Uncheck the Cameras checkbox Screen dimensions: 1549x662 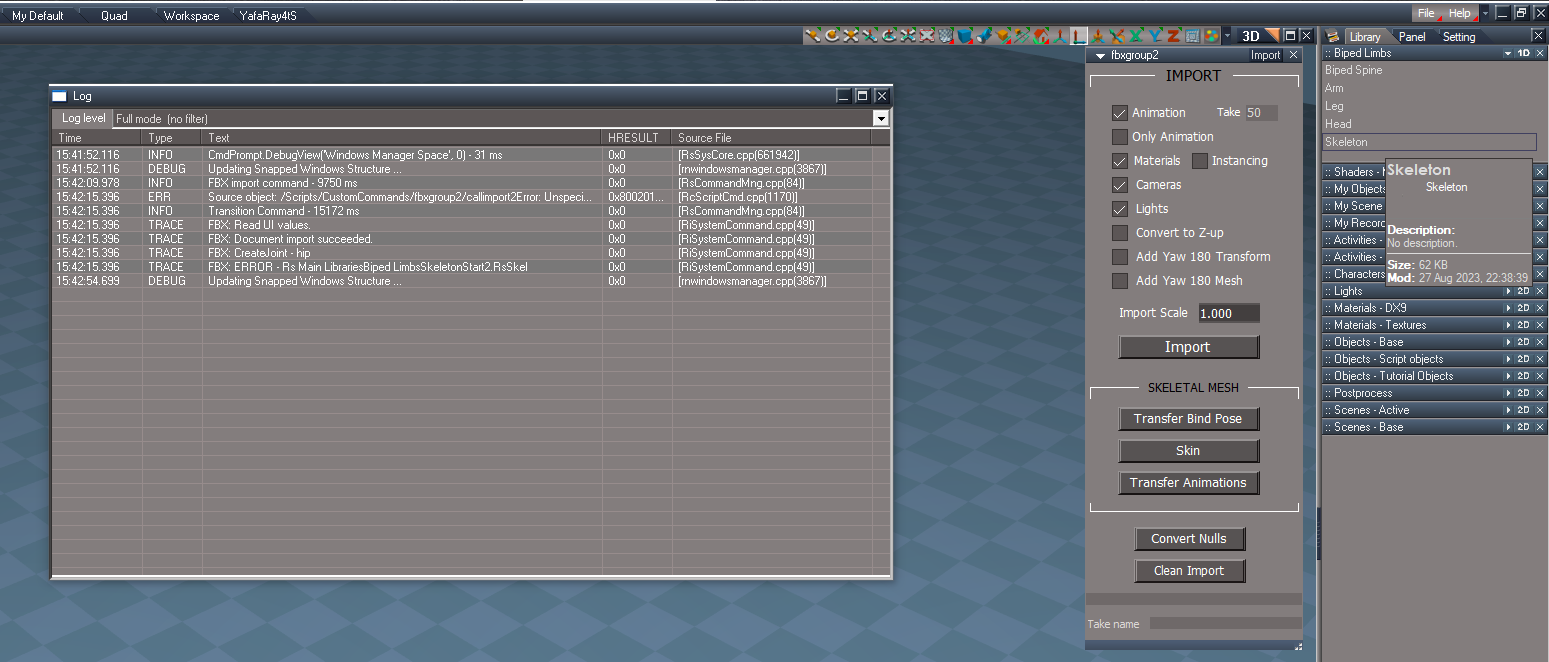pos(1120,185)
